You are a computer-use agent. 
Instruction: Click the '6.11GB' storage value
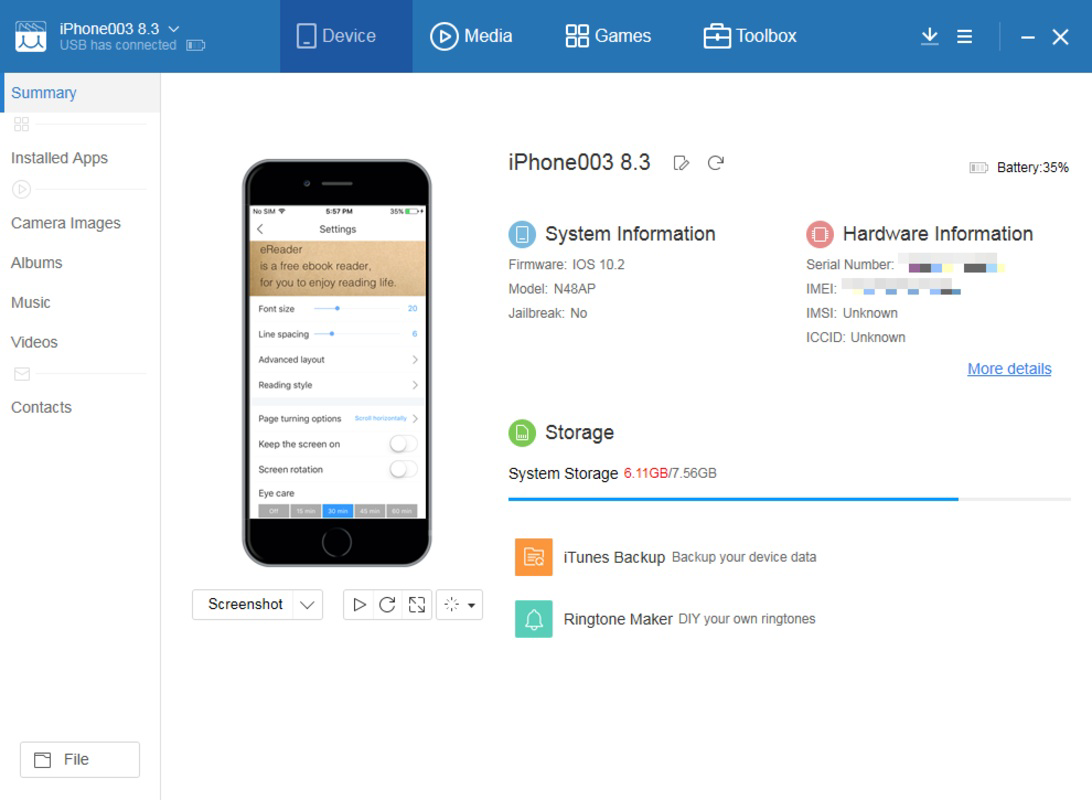point(646,473)
